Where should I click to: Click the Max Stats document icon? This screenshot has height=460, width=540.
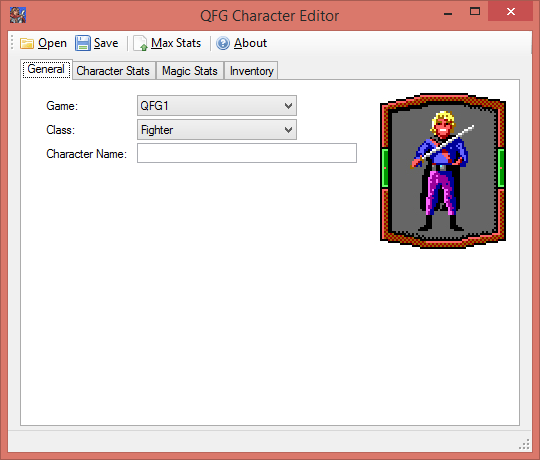pyautogui.click(x=141, y=43)
